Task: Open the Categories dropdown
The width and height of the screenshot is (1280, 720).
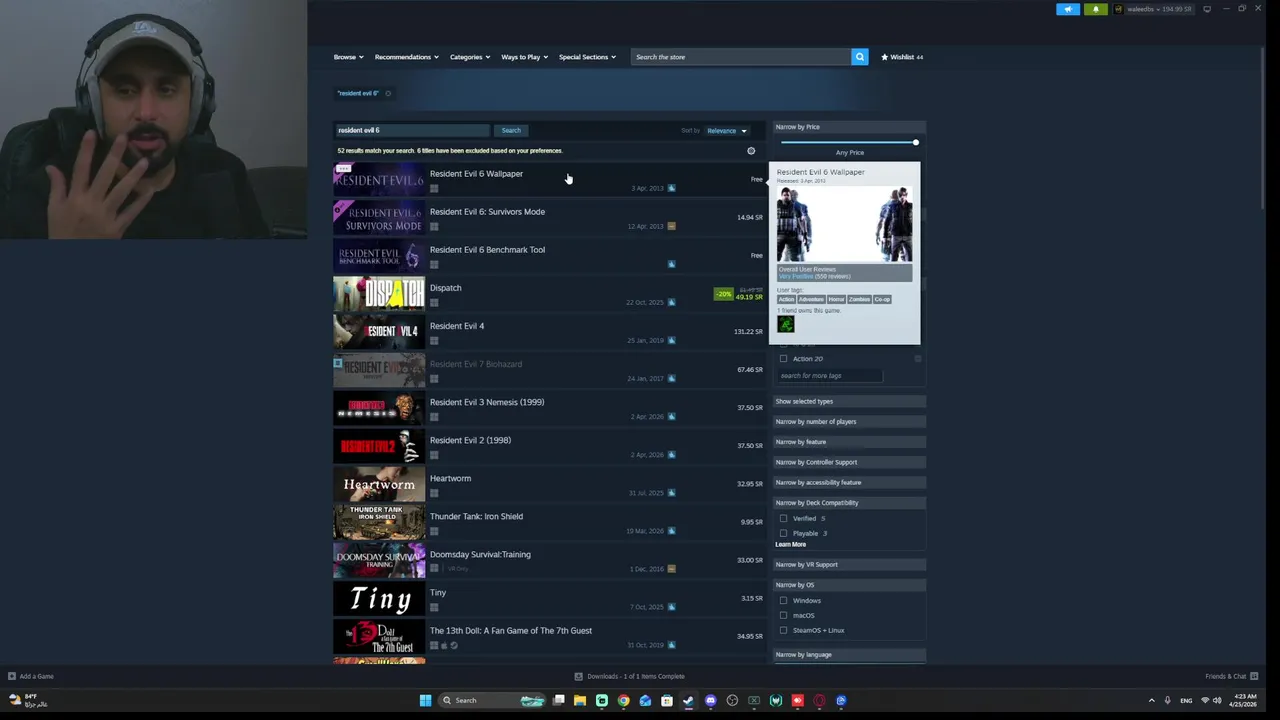Action: pyautogui.click(x=469, y=57)
